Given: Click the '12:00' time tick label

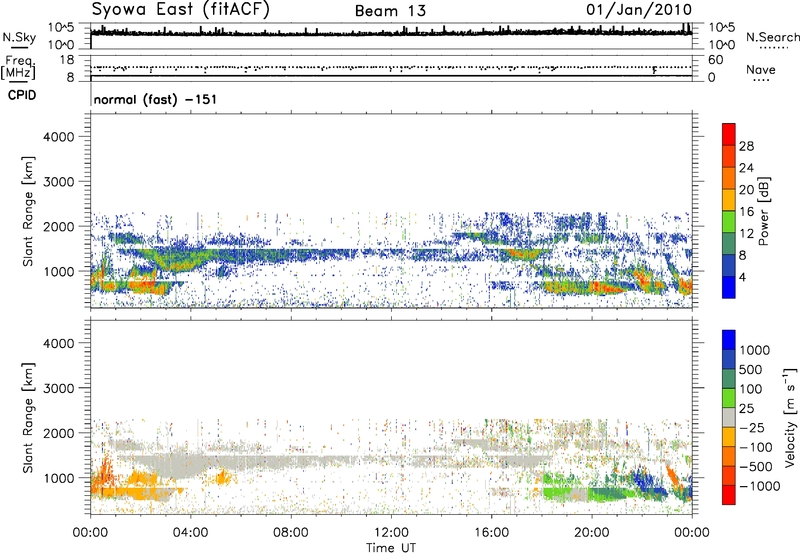Looking at the screenshot, I should [391, 533].
